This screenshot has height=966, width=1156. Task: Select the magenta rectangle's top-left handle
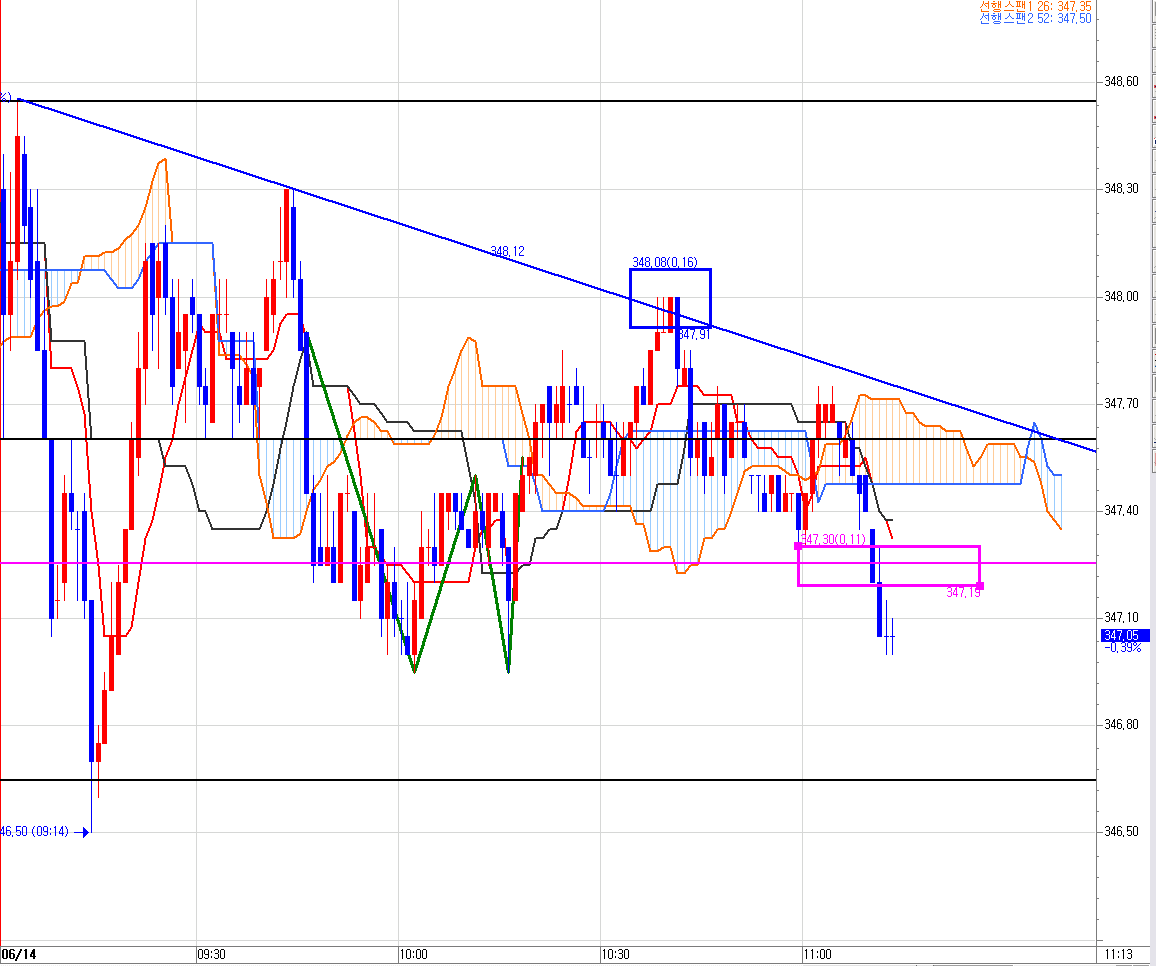click(798, 546)
